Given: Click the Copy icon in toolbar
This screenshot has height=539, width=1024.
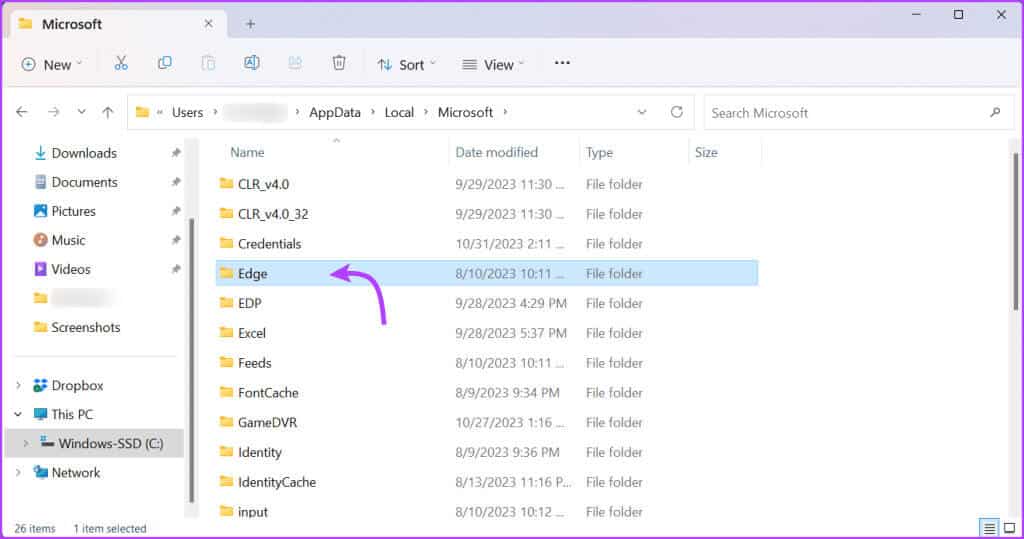Looking at the screenshot, I should [x=165, y=63].
